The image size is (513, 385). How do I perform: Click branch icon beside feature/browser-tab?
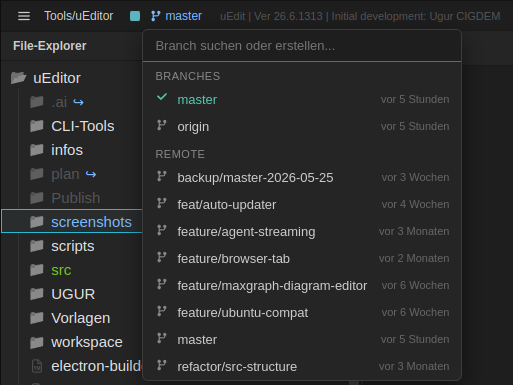click(162, 257)
